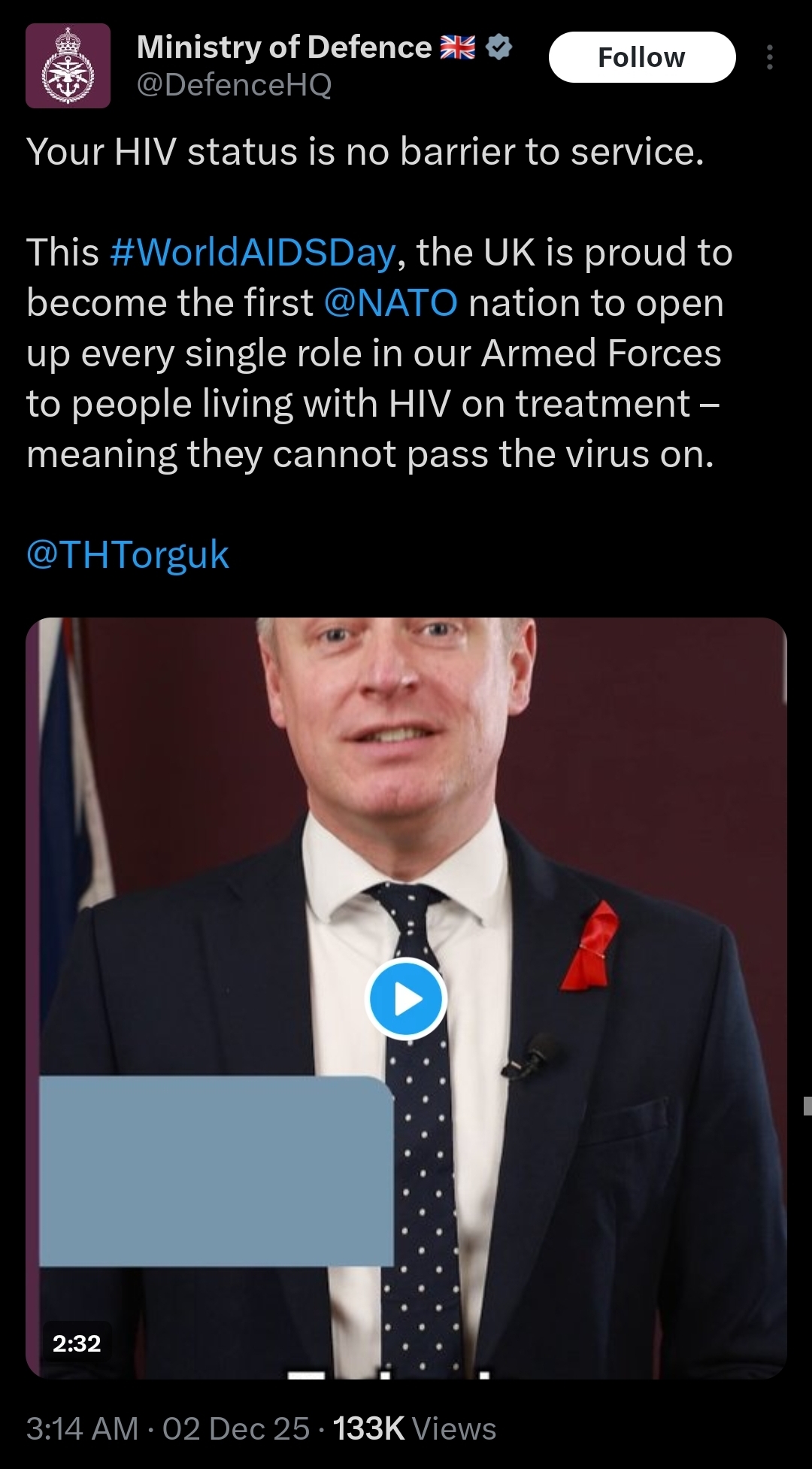Open the Ministry of Defence profile avatar

[x=68, y=66]
